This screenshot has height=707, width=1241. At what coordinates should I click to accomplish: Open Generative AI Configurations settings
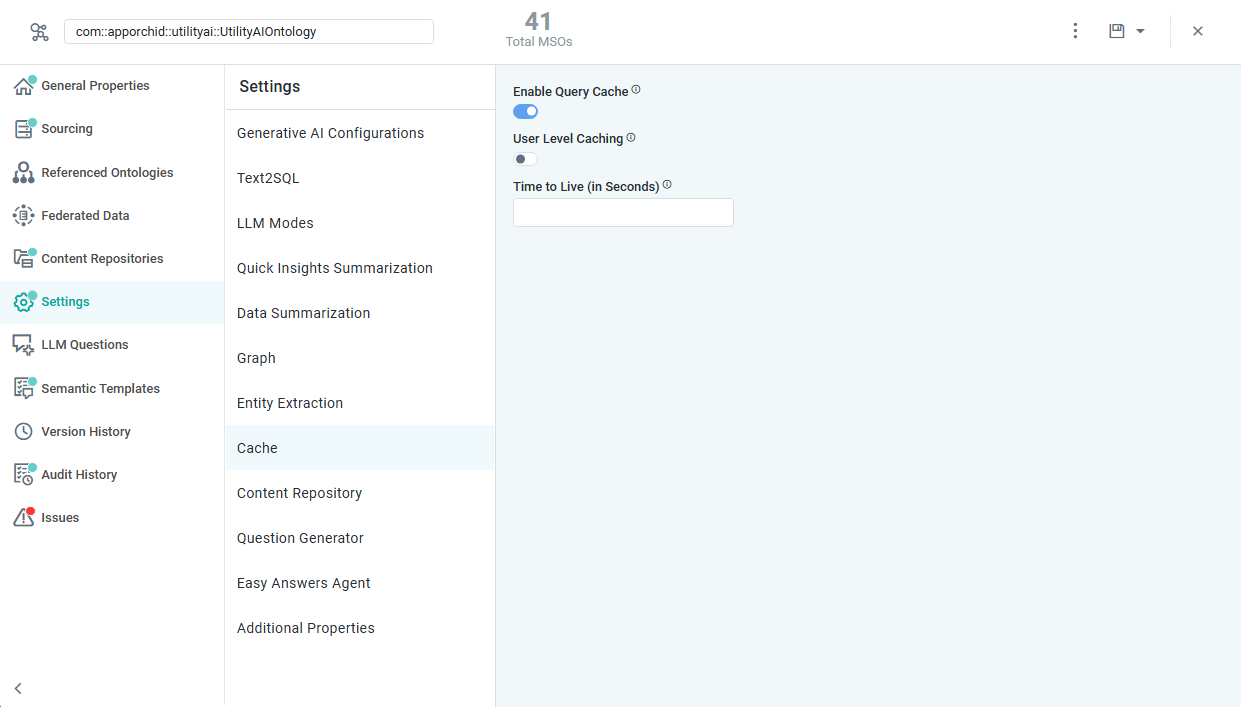point(360,133)
